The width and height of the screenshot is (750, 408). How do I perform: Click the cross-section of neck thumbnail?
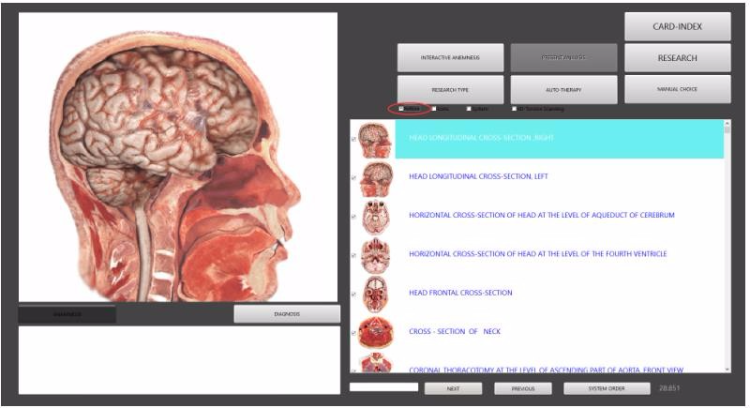click(x=376, y=332)
